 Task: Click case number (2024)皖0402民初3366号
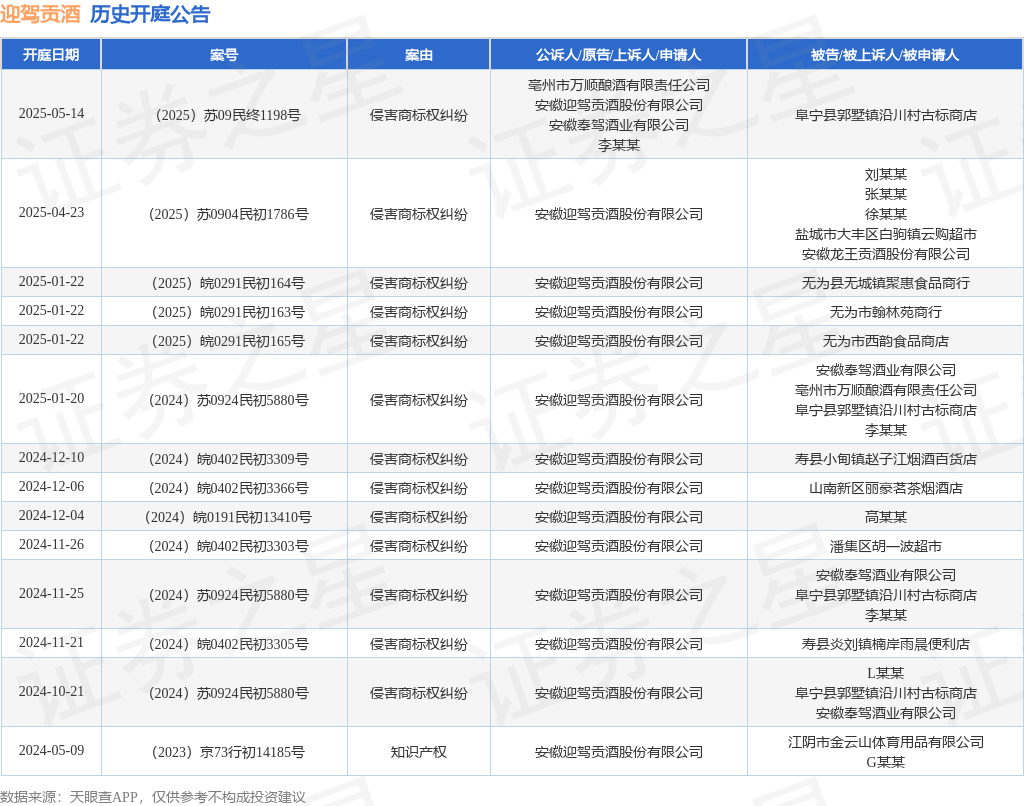pyautogui.click(x=228, y=488)
